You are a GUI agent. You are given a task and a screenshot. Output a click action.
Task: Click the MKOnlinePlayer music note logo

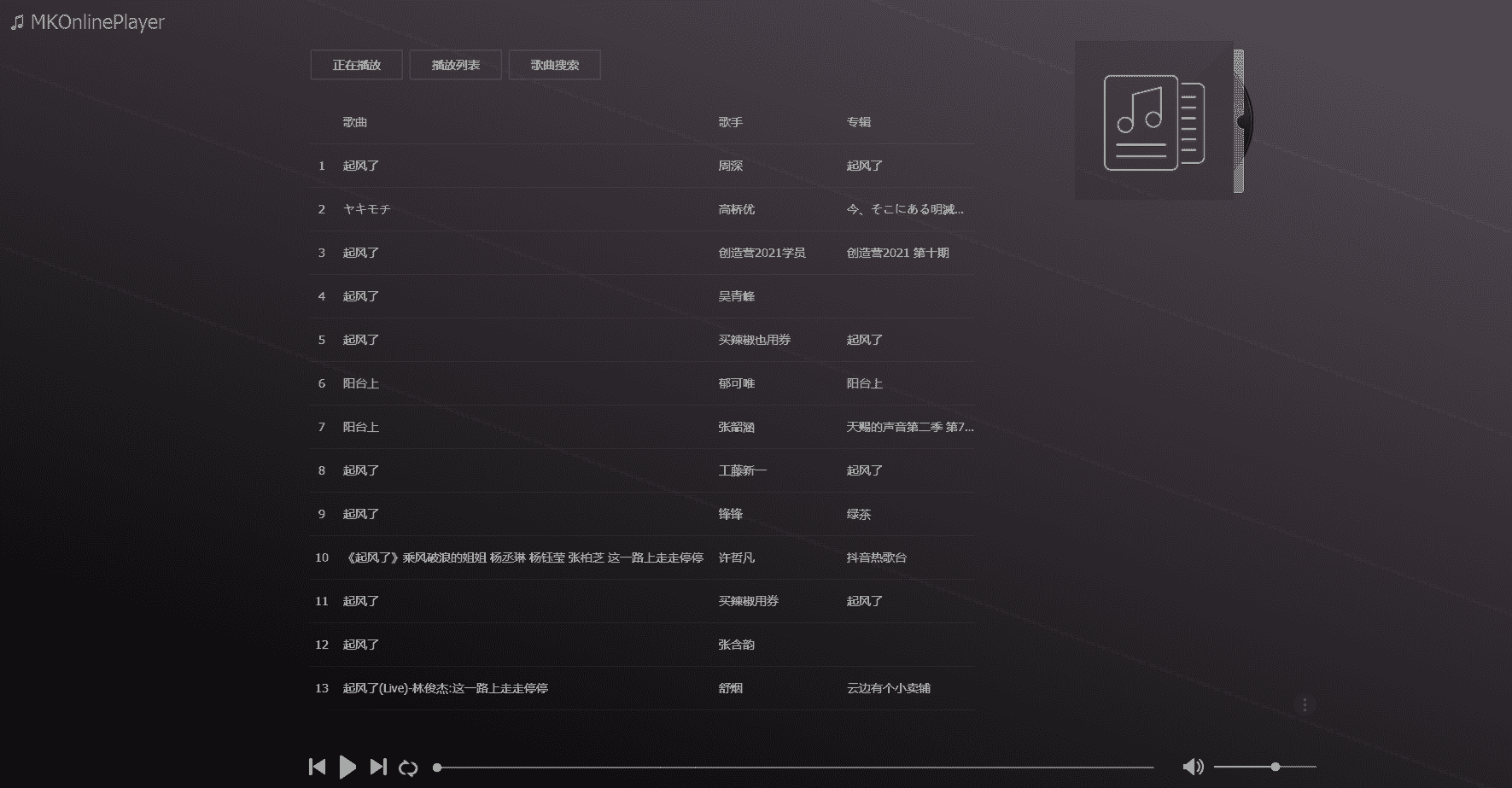tap(17, 22)
